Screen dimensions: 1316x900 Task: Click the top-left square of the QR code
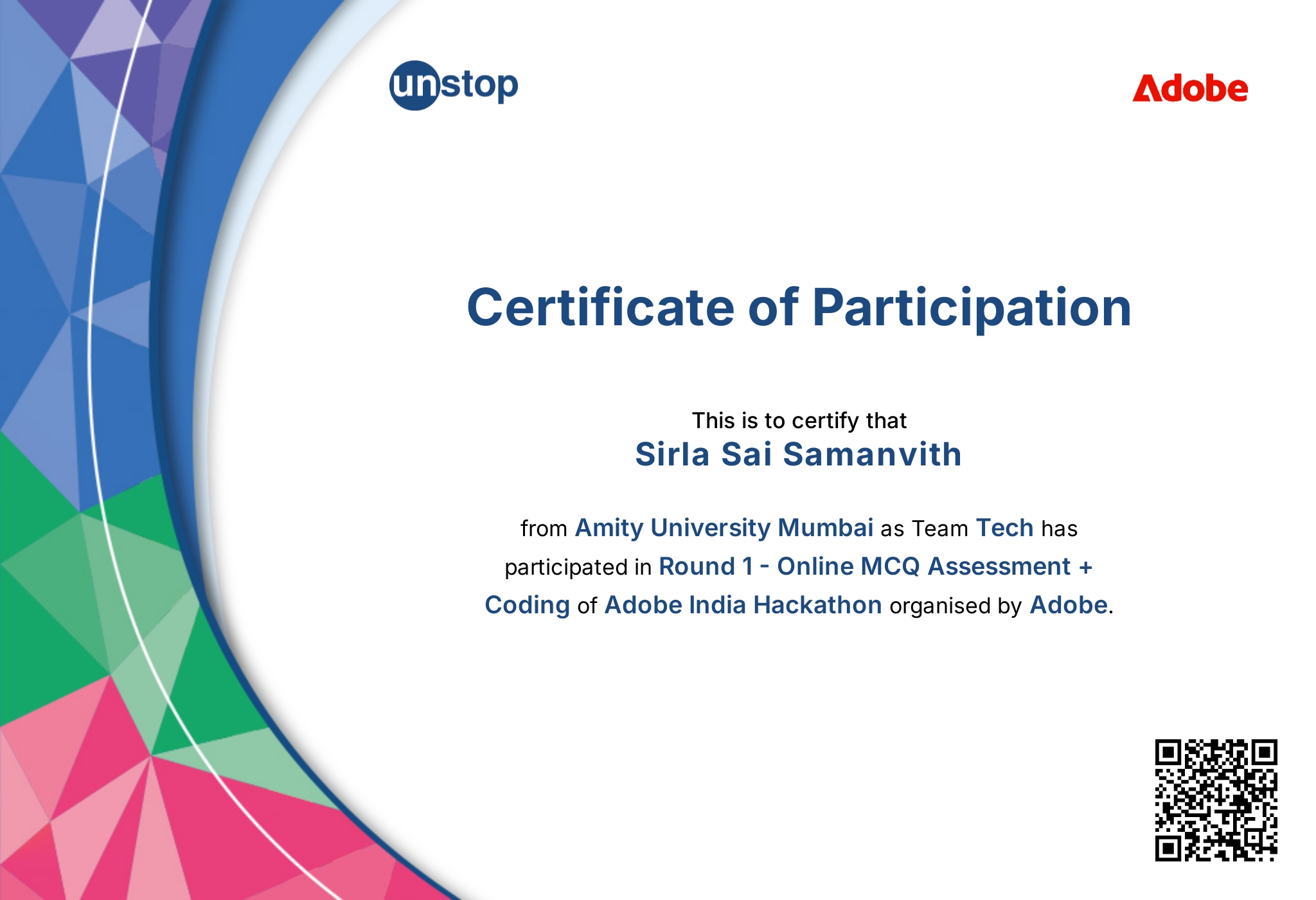point(1169,752)
